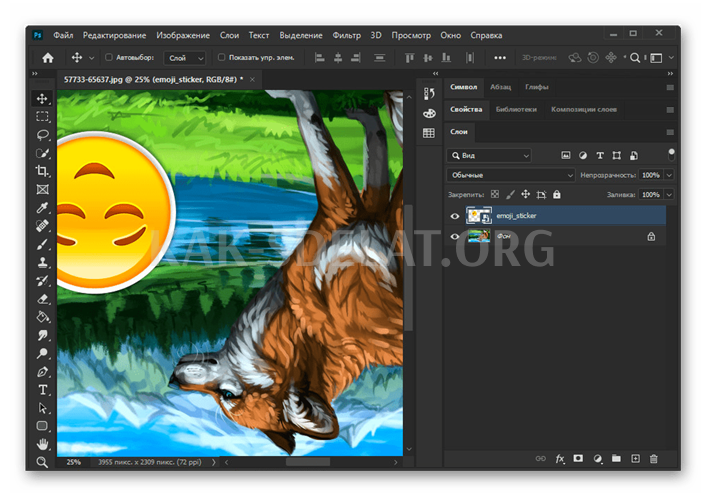This screenshot has width=706, height=496.
Task: Select the Move tool in toolbox
Action: (x=42, y=99)
